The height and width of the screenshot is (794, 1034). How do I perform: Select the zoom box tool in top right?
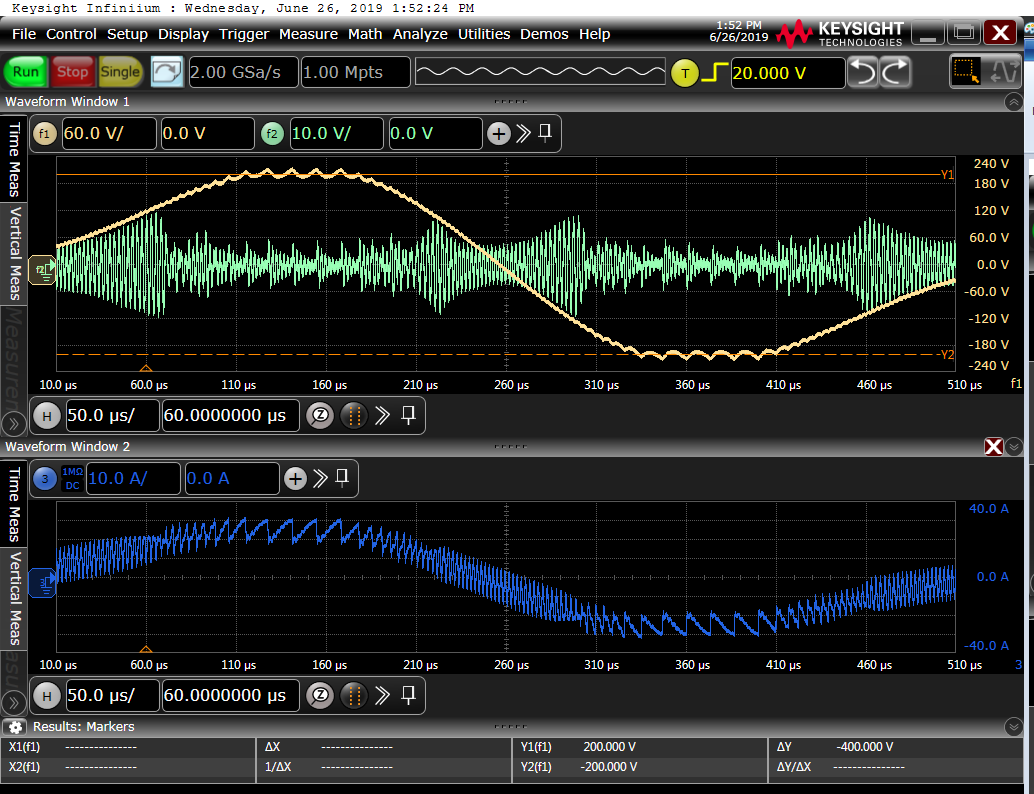966,72
